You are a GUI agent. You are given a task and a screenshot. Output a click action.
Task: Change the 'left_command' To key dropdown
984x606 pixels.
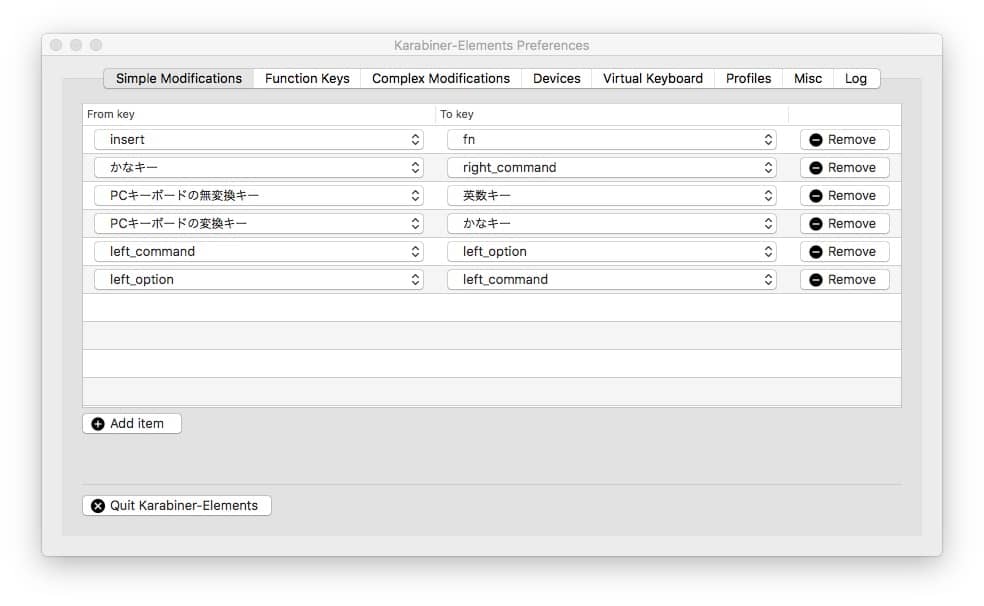[612, 280]
